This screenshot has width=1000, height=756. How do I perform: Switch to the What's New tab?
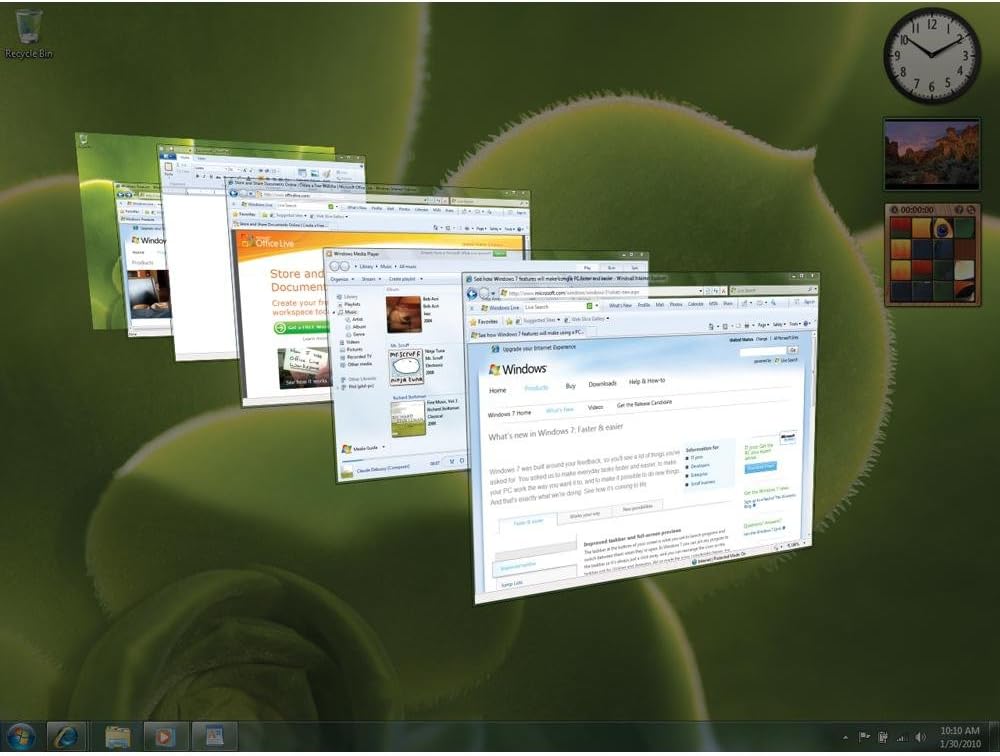pos(560,410)
